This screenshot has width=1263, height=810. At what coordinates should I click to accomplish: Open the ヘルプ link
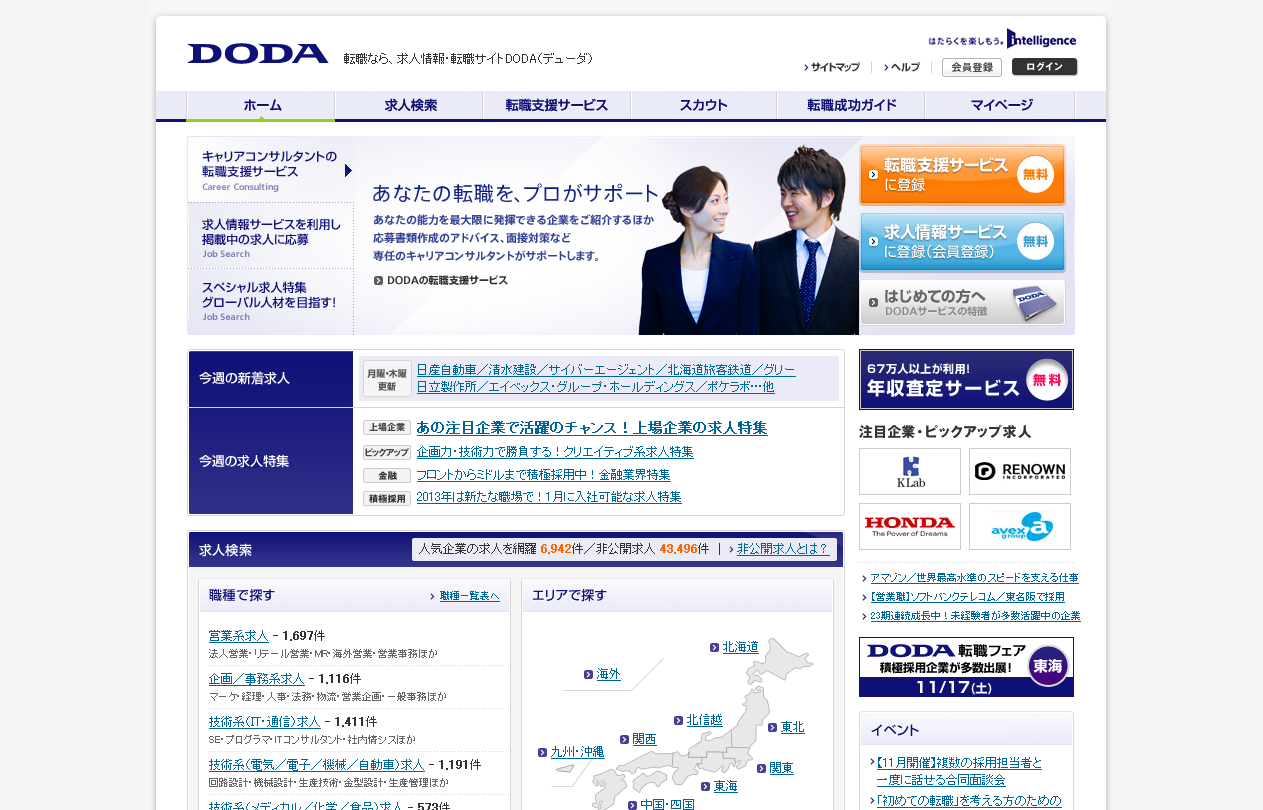(x=902, y=67)
